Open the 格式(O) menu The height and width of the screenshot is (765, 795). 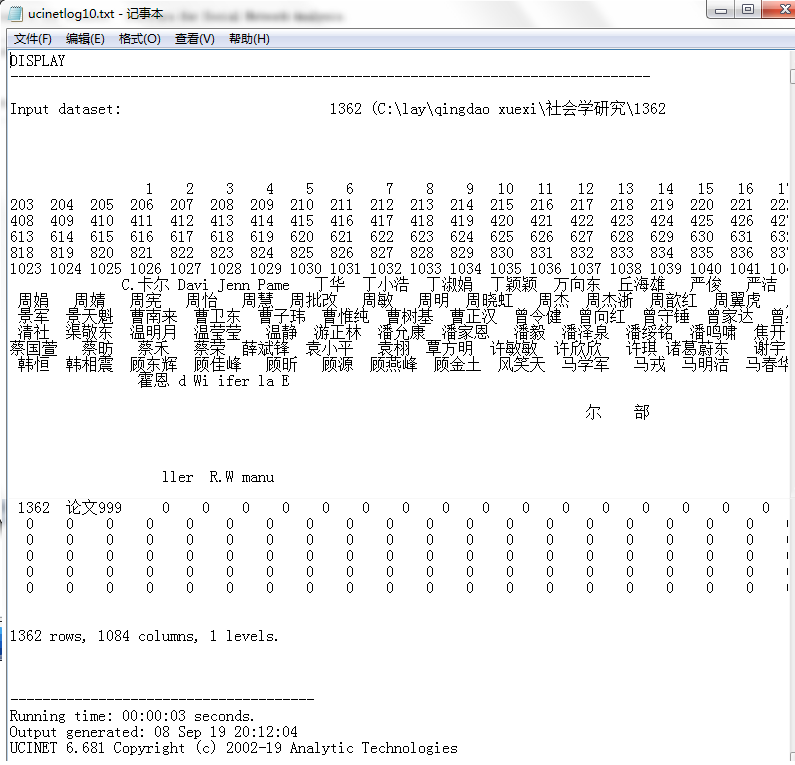139,39
